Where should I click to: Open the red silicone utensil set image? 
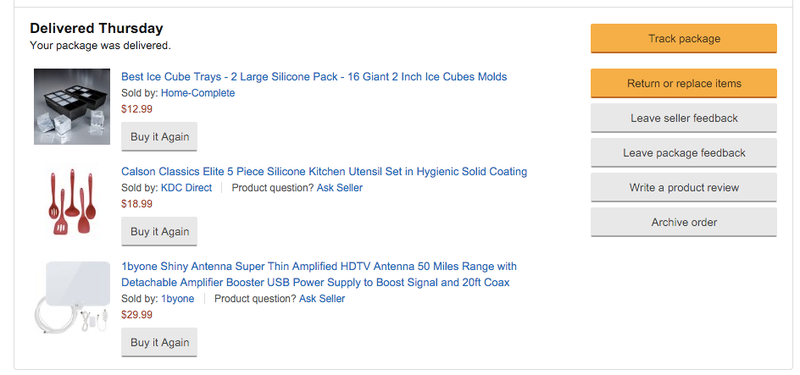pos(72,202)
